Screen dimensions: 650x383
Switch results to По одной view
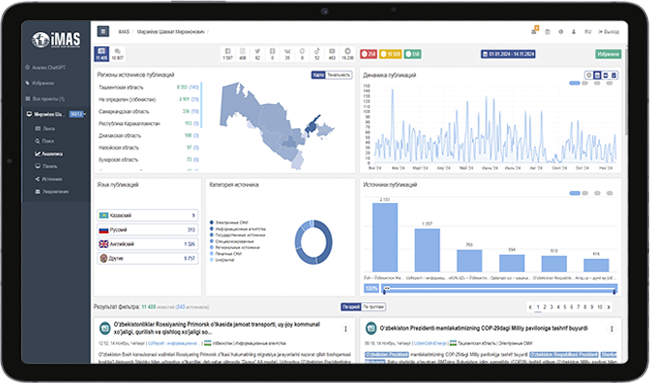(351, 307)
